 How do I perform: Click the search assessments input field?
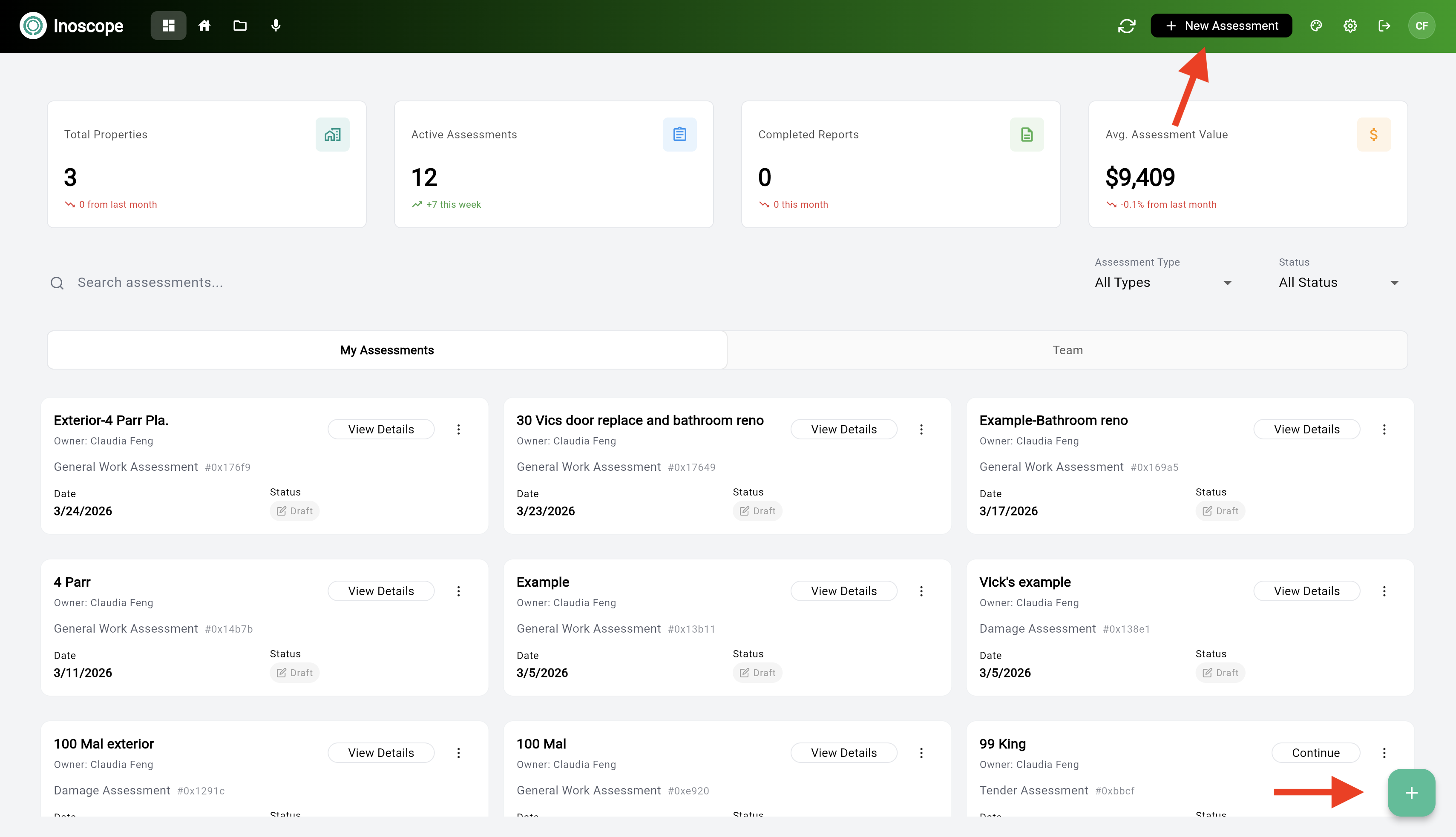click(x=230, y=282)
